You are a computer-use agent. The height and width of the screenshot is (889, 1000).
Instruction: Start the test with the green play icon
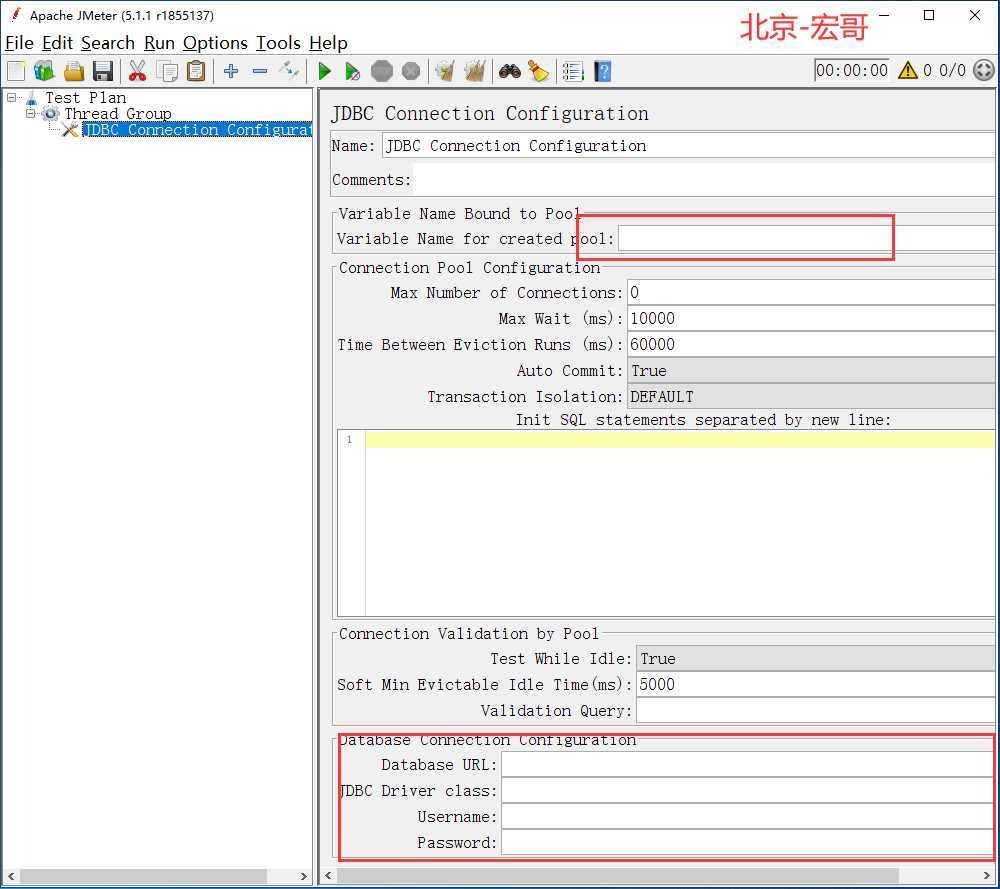[325, 71]
